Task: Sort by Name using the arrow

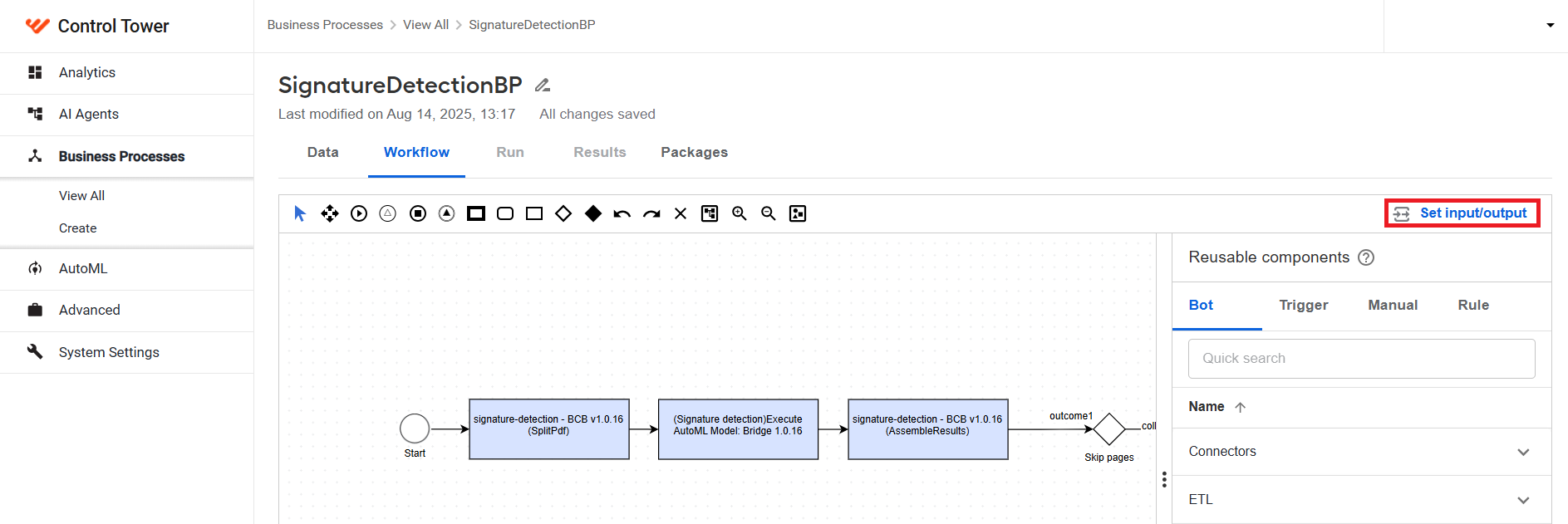Action: (1241, 407)
